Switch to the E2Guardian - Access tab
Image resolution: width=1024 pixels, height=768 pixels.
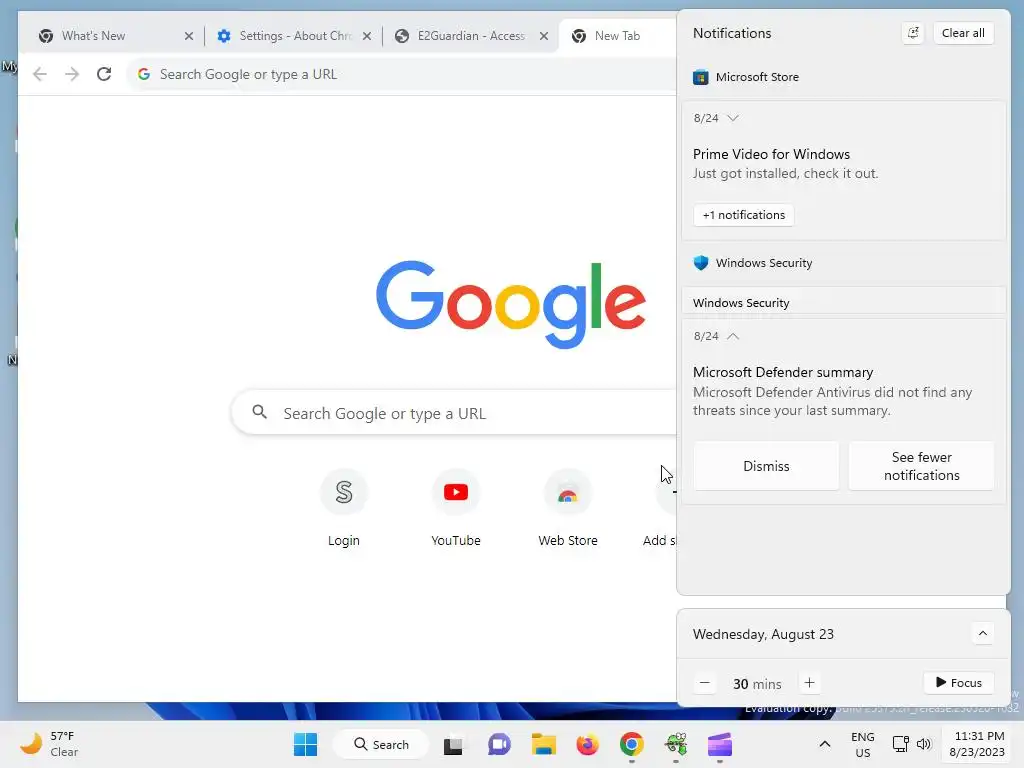pyautogui.click(x=471, y=36)
